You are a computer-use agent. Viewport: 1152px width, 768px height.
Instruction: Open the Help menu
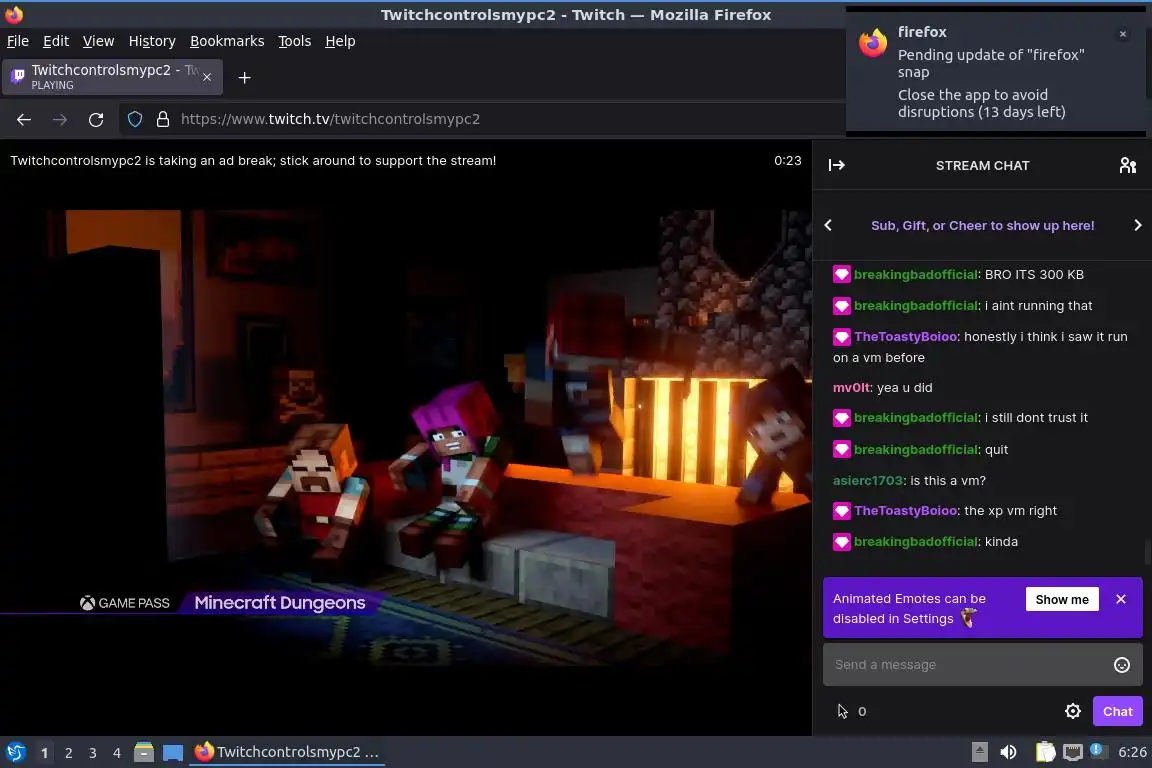(340, 41)
